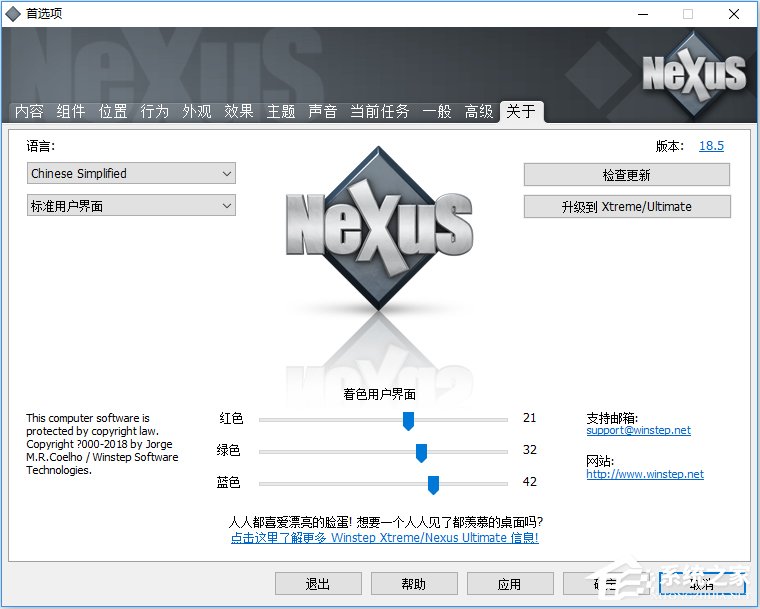Open the 内容 tab
760x609 pixels.
29,112
